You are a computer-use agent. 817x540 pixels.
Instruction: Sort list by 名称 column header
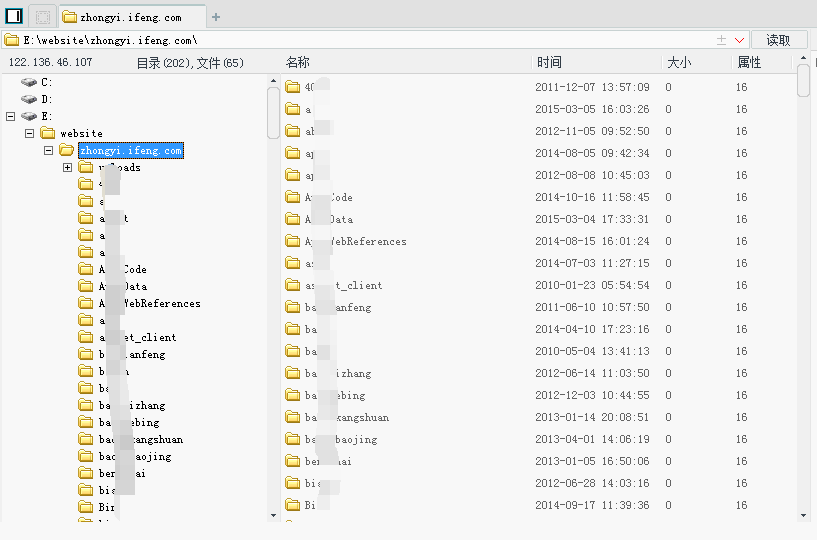pyautogui.click(x=298, y=63)
